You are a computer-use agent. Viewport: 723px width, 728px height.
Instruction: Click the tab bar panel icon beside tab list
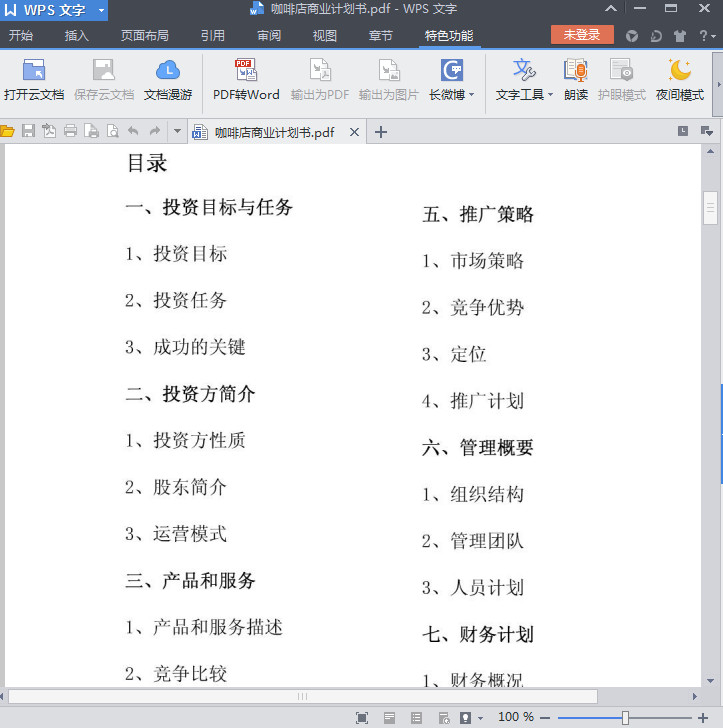pos(683,131)
